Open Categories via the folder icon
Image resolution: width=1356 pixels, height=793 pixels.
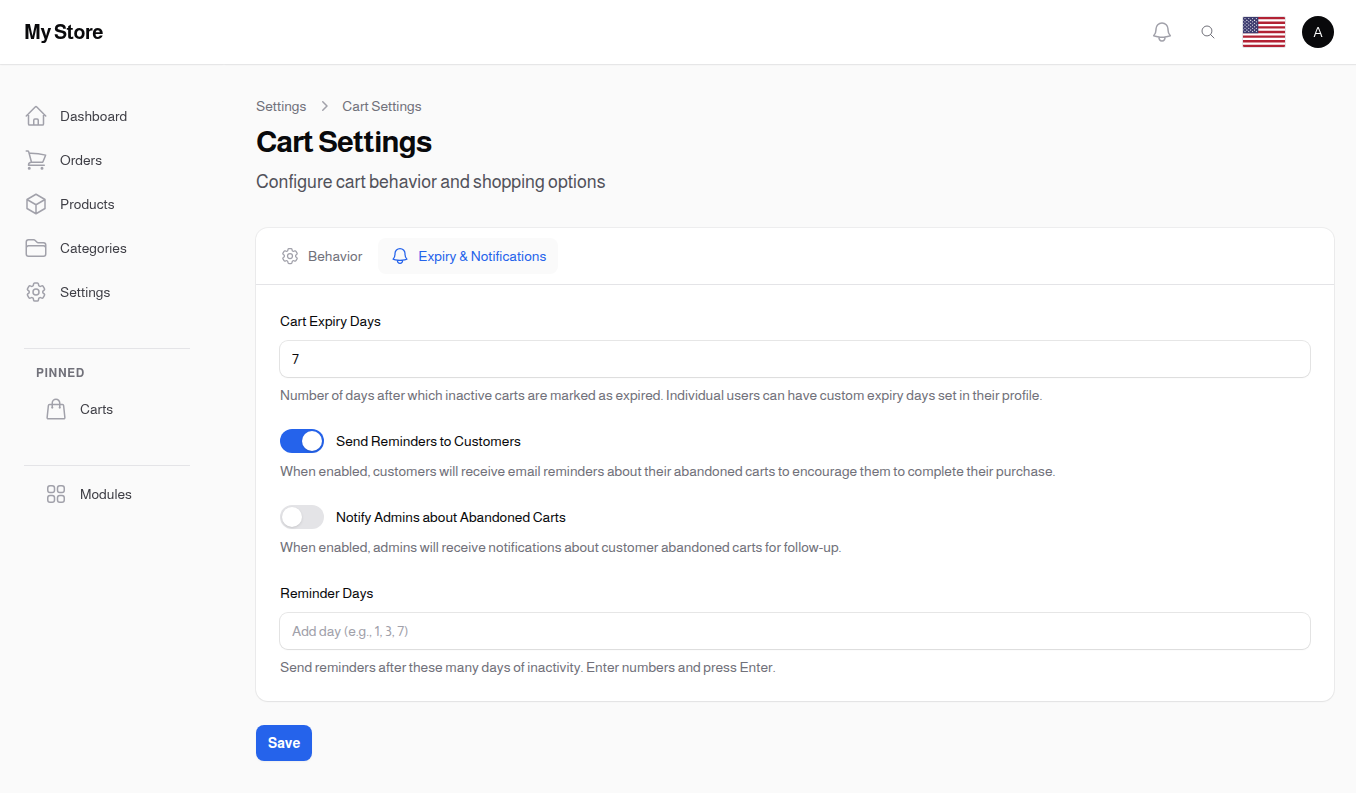coord(36,248)
